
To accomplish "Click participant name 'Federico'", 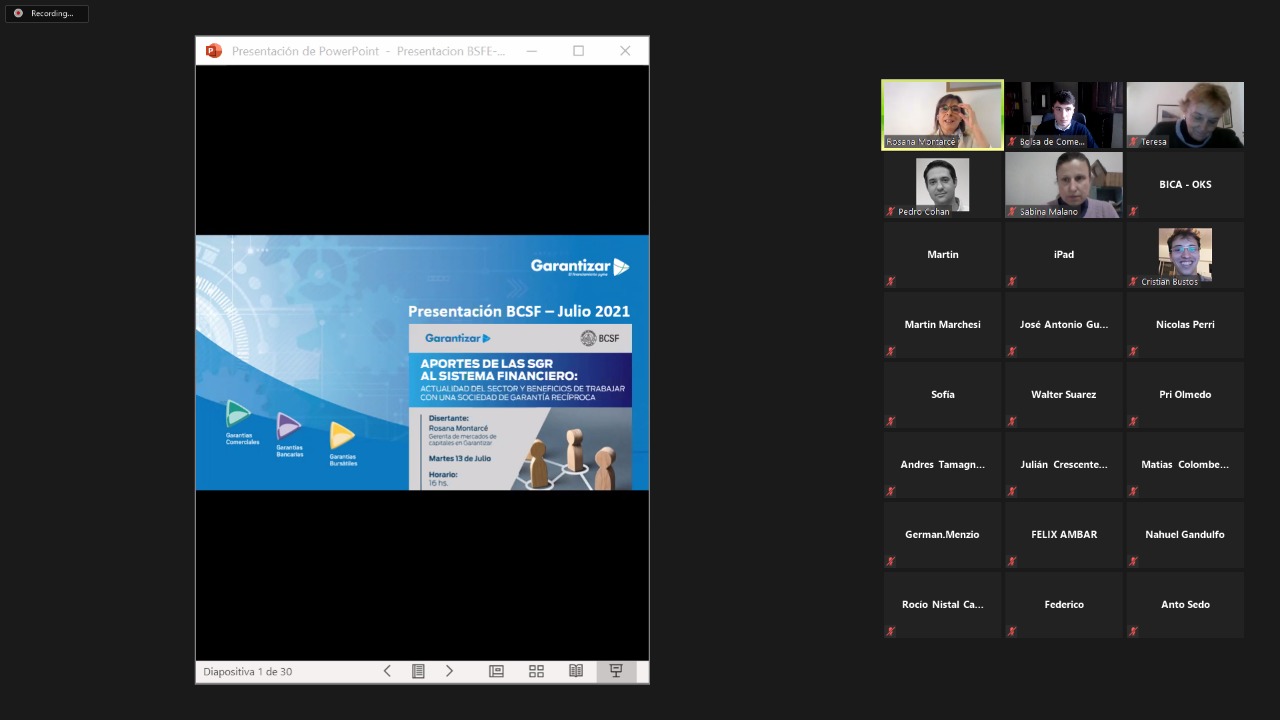I will [1064, 604].
